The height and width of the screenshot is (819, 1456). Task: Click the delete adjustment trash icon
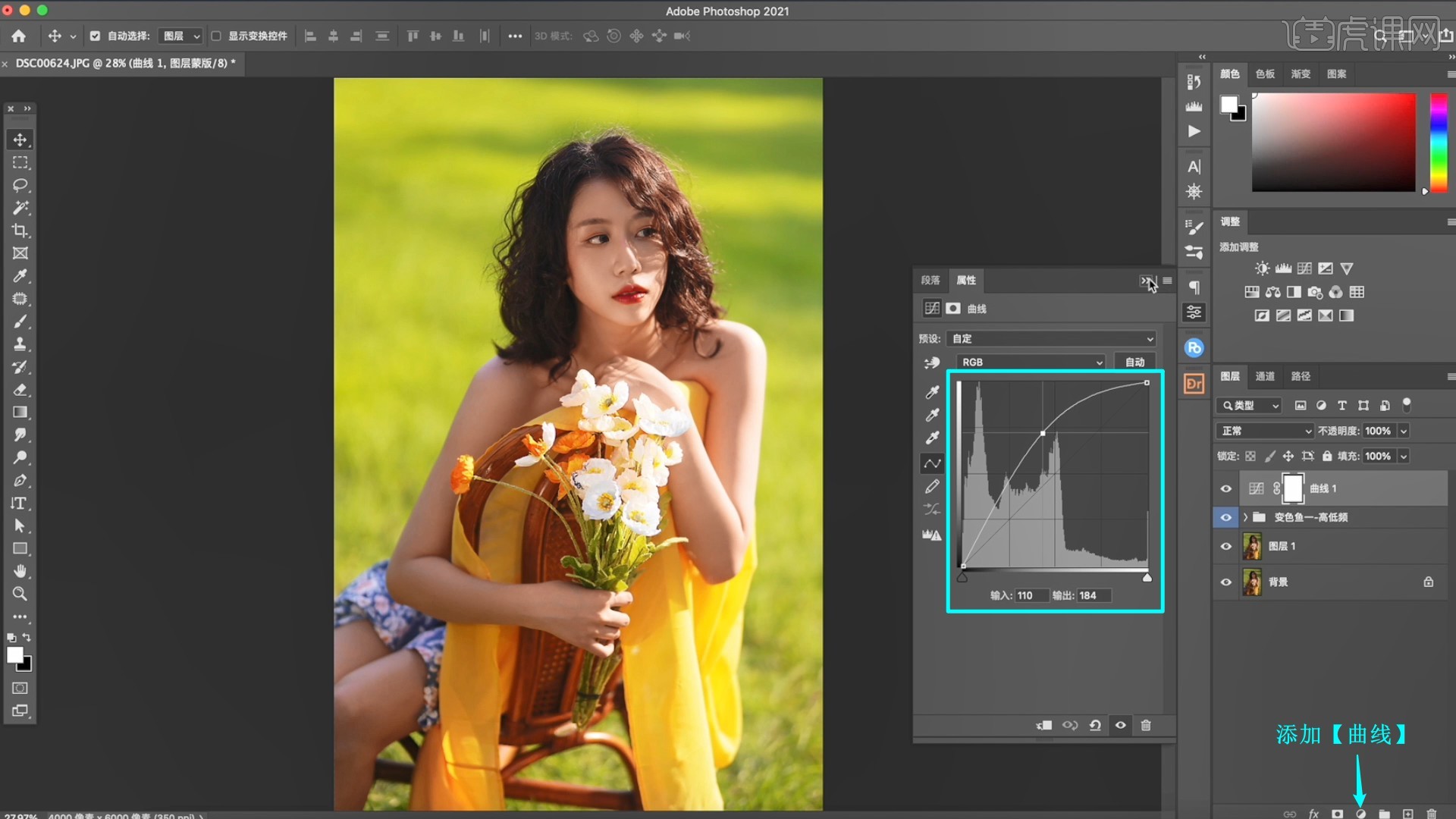coord(1146,725)
